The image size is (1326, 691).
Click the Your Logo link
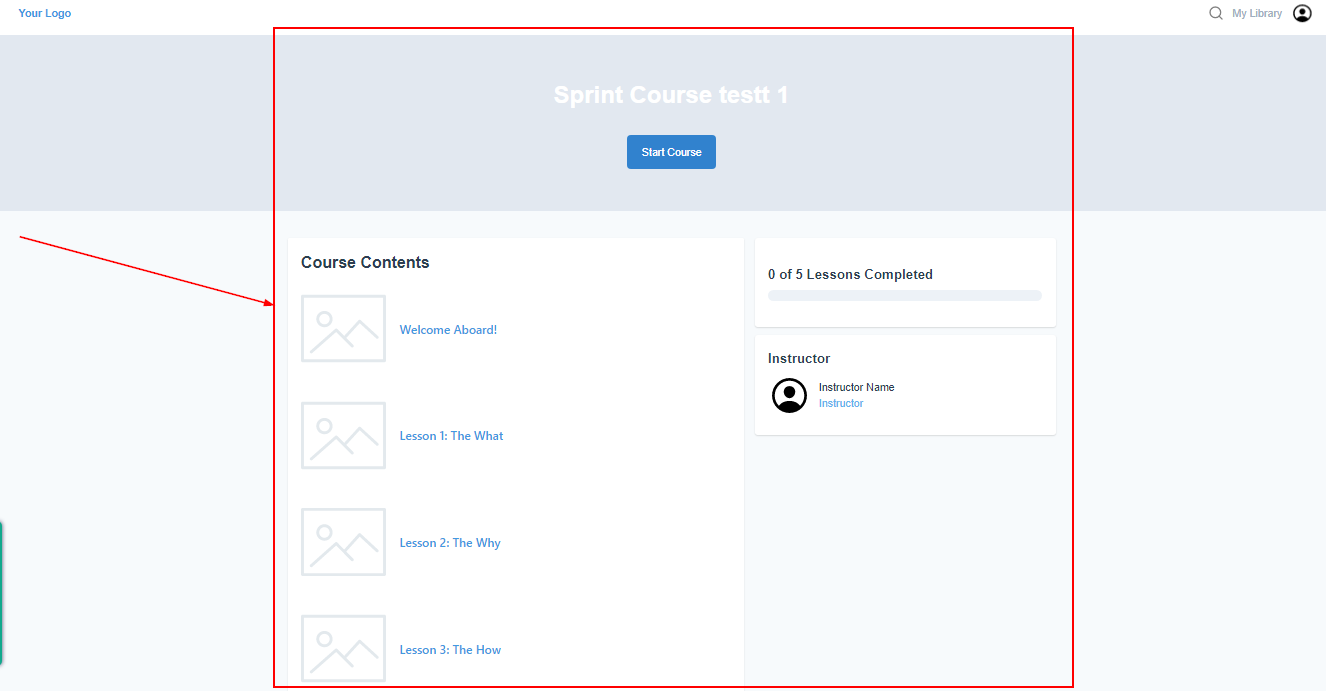tap(45, 14)
